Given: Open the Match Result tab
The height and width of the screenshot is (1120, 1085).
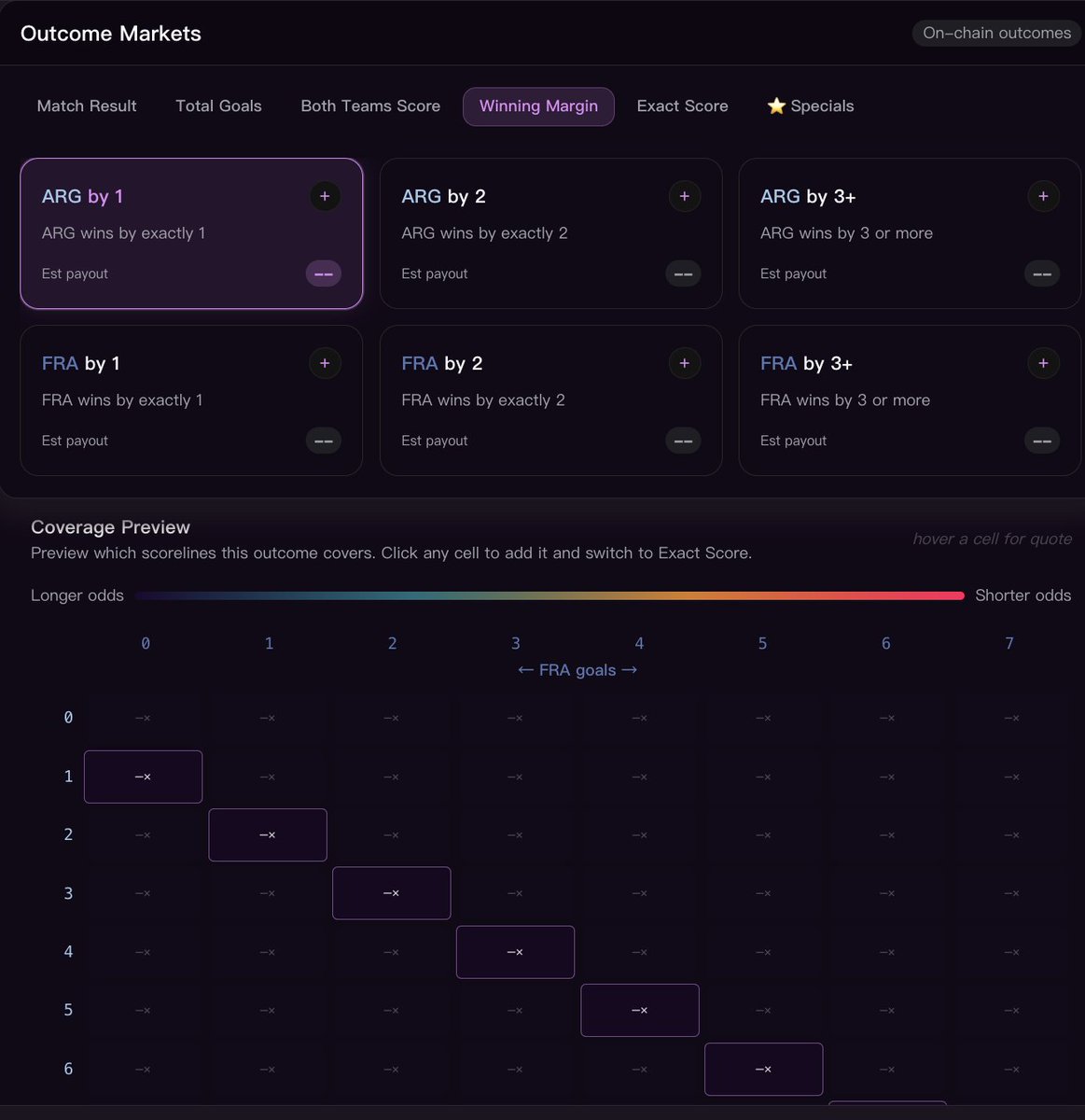Looking at the screenshot, I should click(87, 106).
